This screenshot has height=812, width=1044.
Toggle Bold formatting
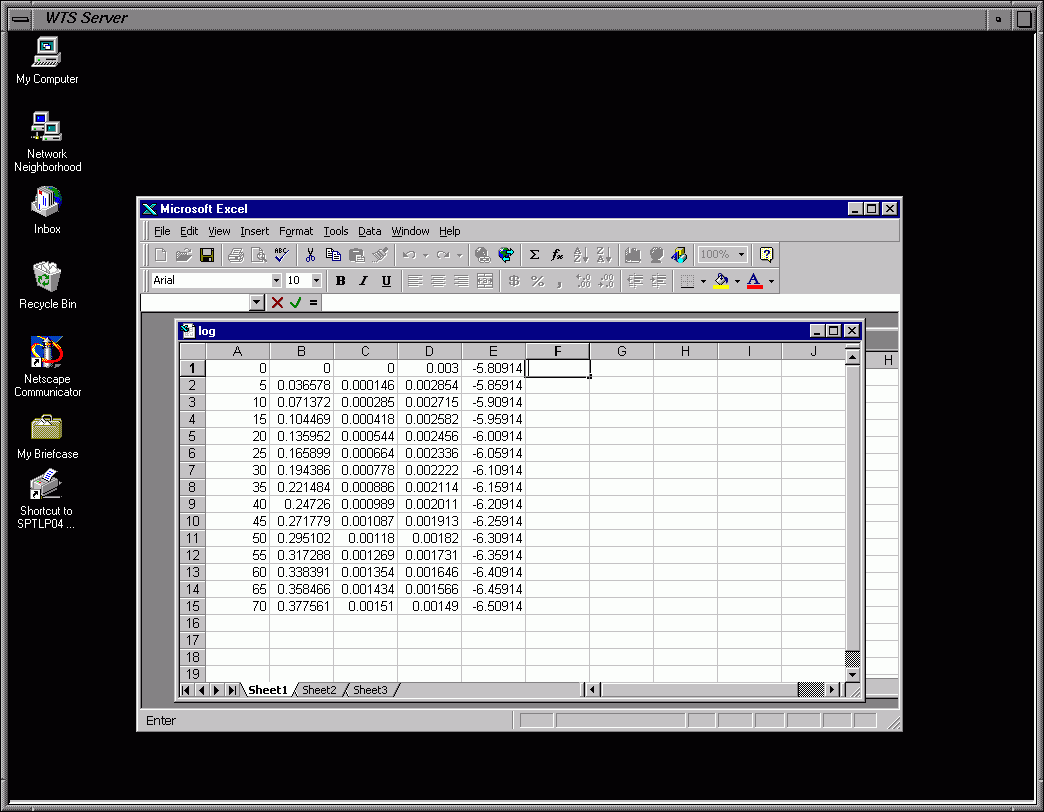point(340,281)
